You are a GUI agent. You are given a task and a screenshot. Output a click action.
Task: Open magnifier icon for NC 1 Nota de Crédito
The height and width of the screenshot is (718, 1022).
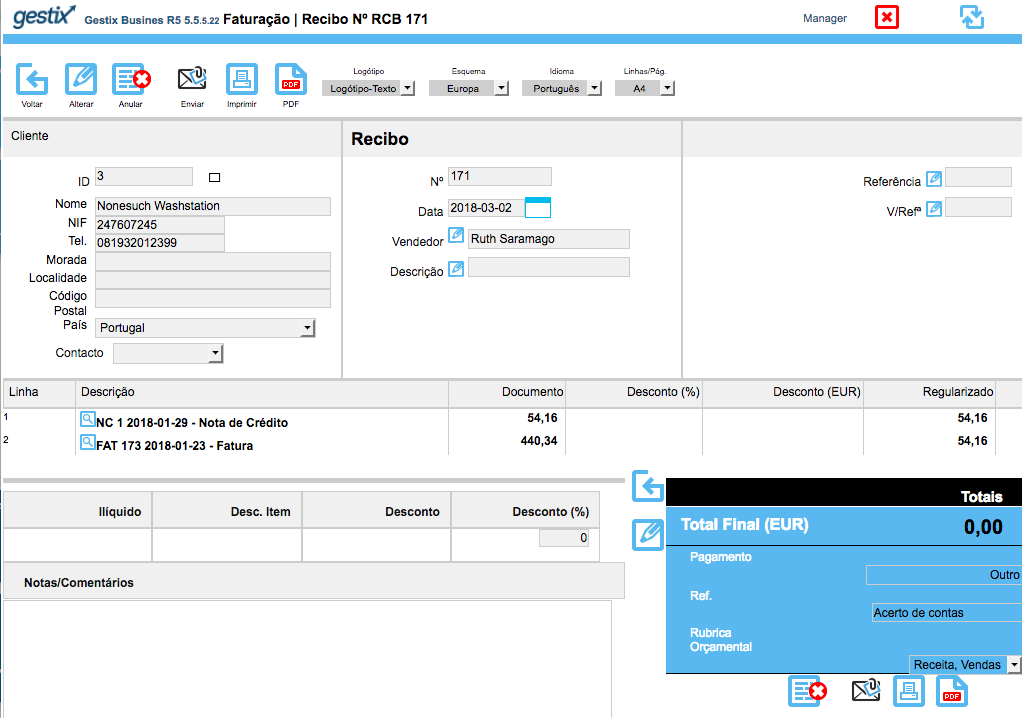(x=87, y=419)
